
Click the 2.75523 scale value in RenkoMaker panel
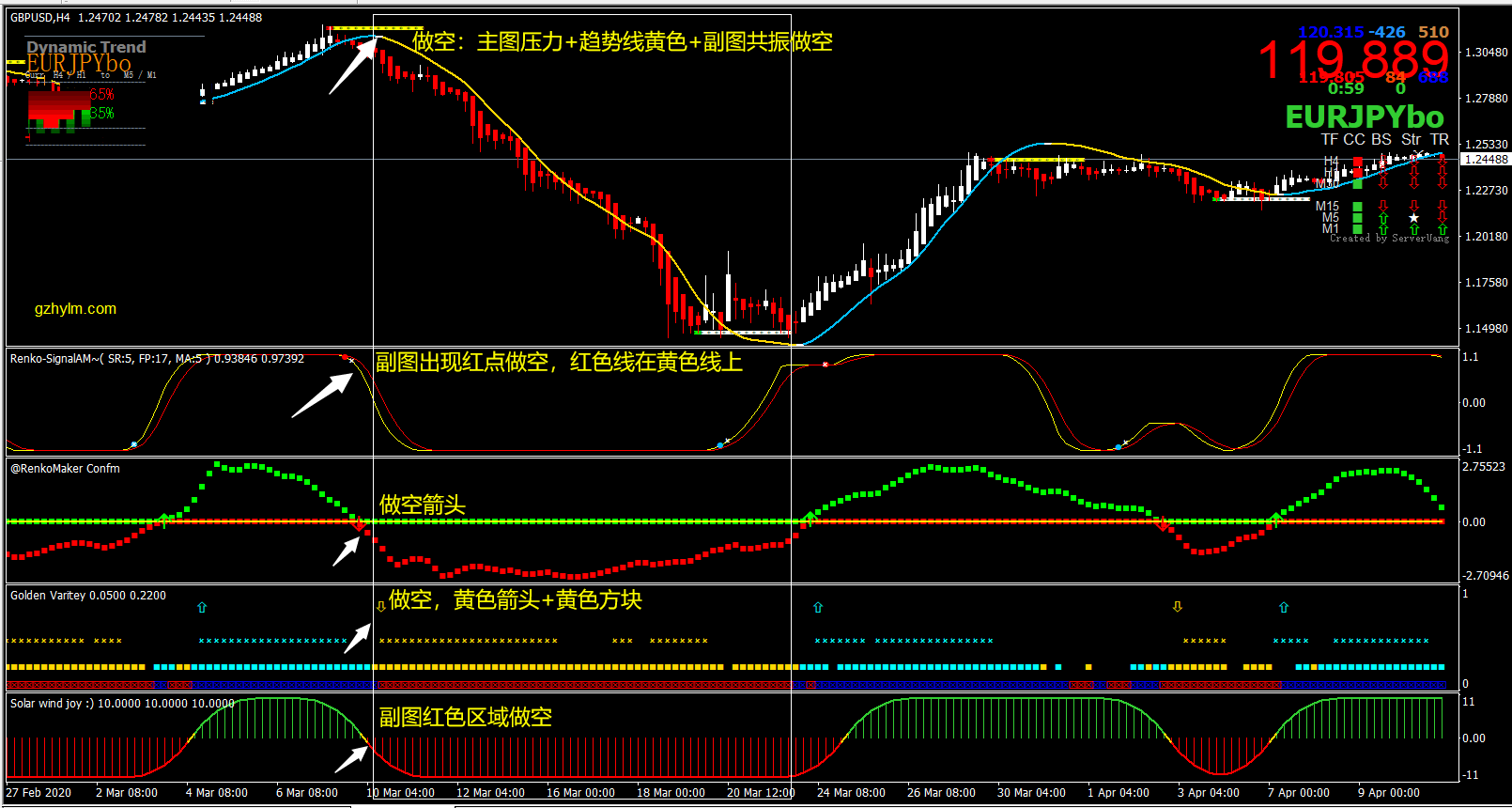tap(1484, 466)
